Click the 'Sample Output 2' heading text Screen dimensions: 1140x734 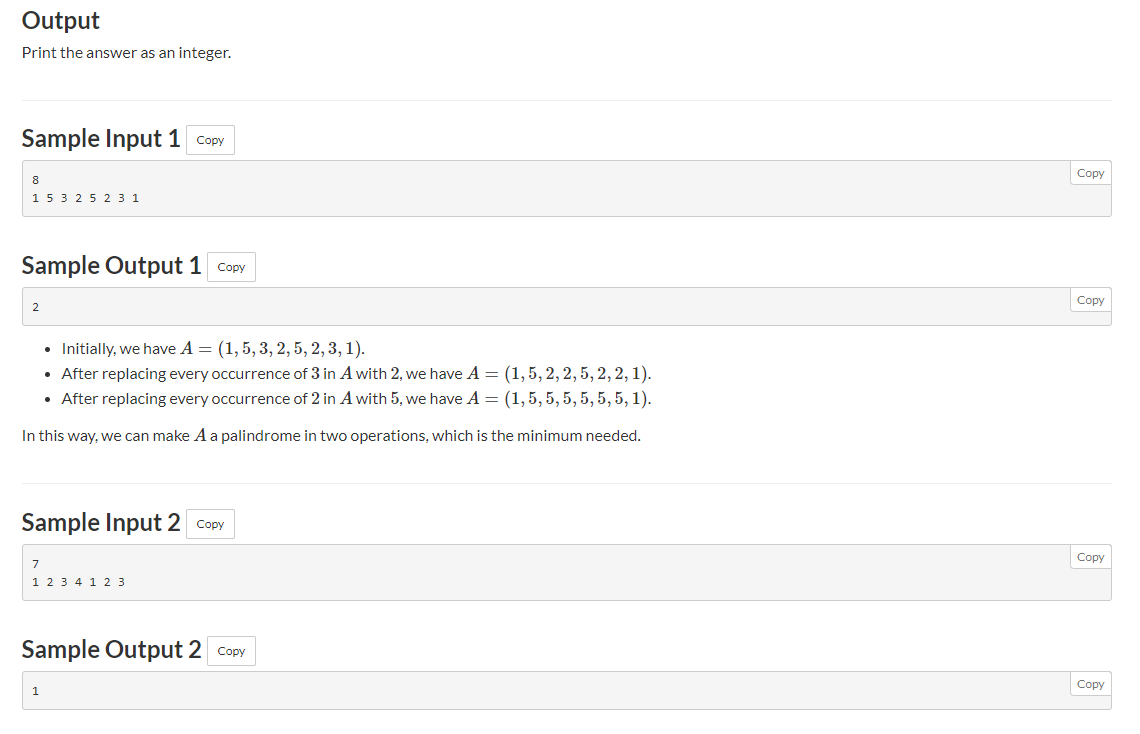pyautogui.click(x=111, y=650)
